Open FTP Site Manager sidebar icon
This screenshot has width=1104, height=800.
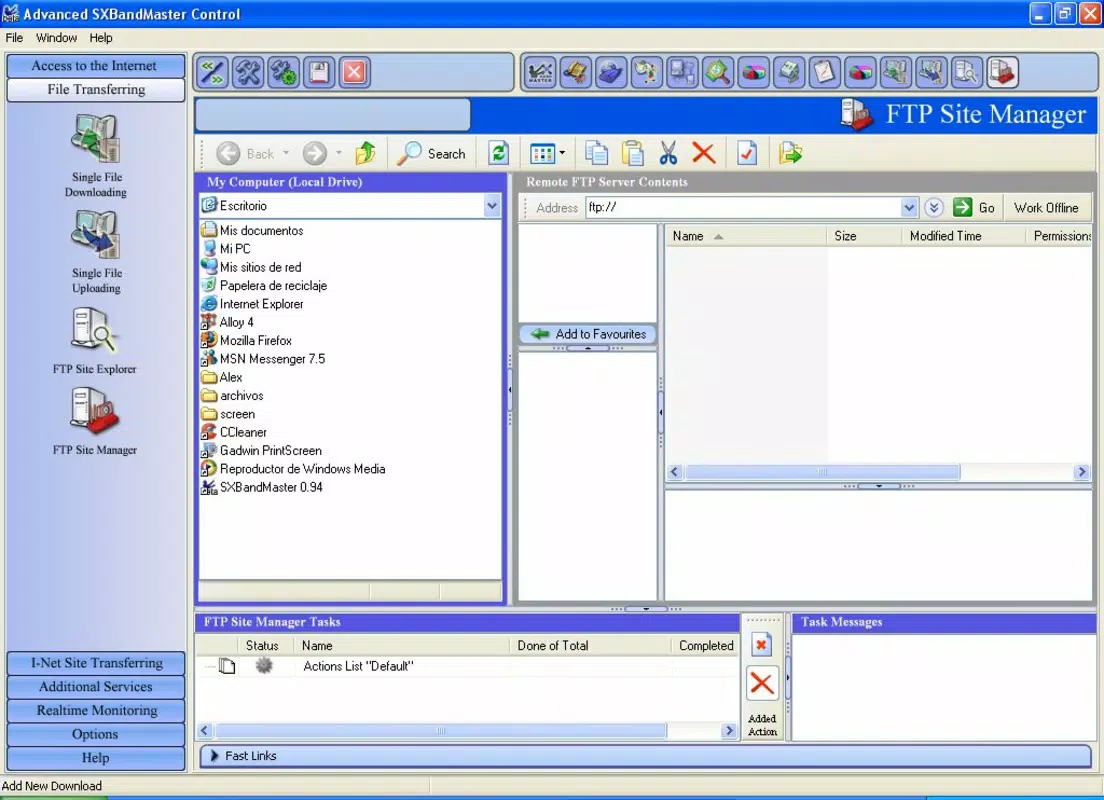(x=94, y=421)
